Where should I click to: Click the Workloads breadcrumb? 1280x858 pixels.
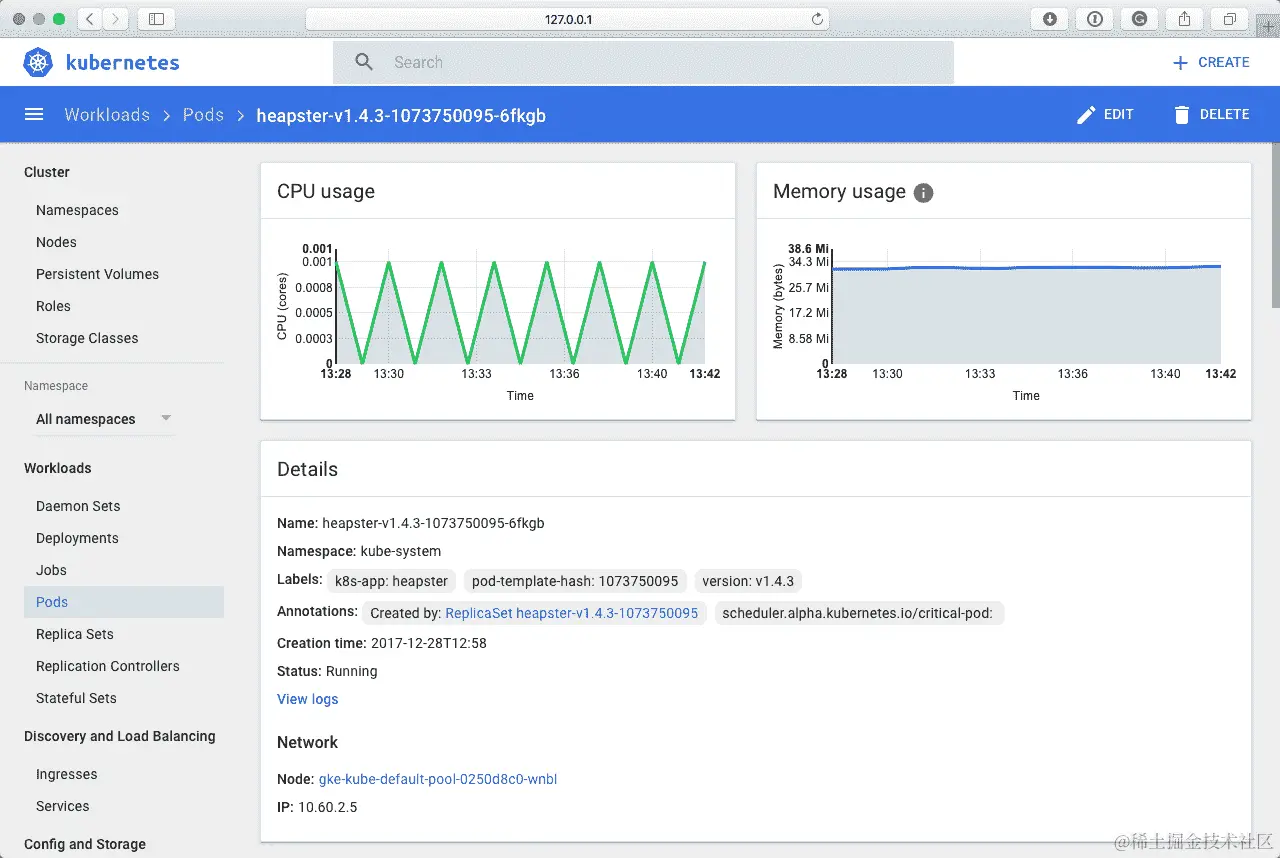click(107, 115)
